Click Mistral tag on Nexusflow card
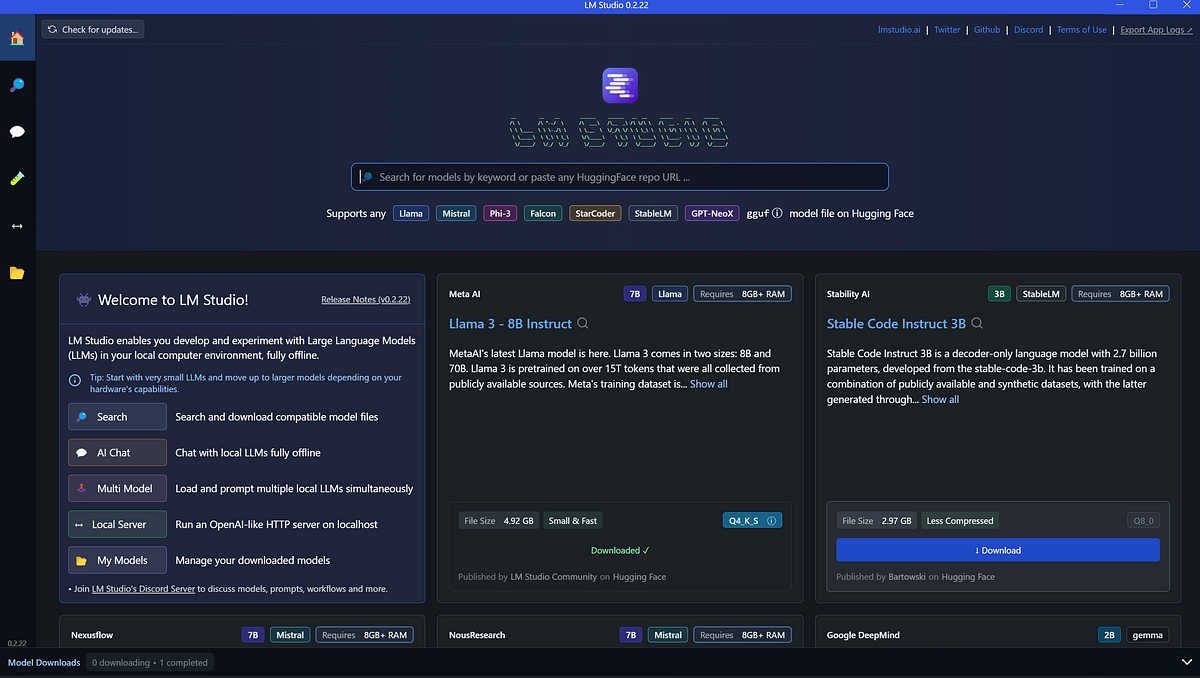The image size is (1200, 678). coord(290,635)
